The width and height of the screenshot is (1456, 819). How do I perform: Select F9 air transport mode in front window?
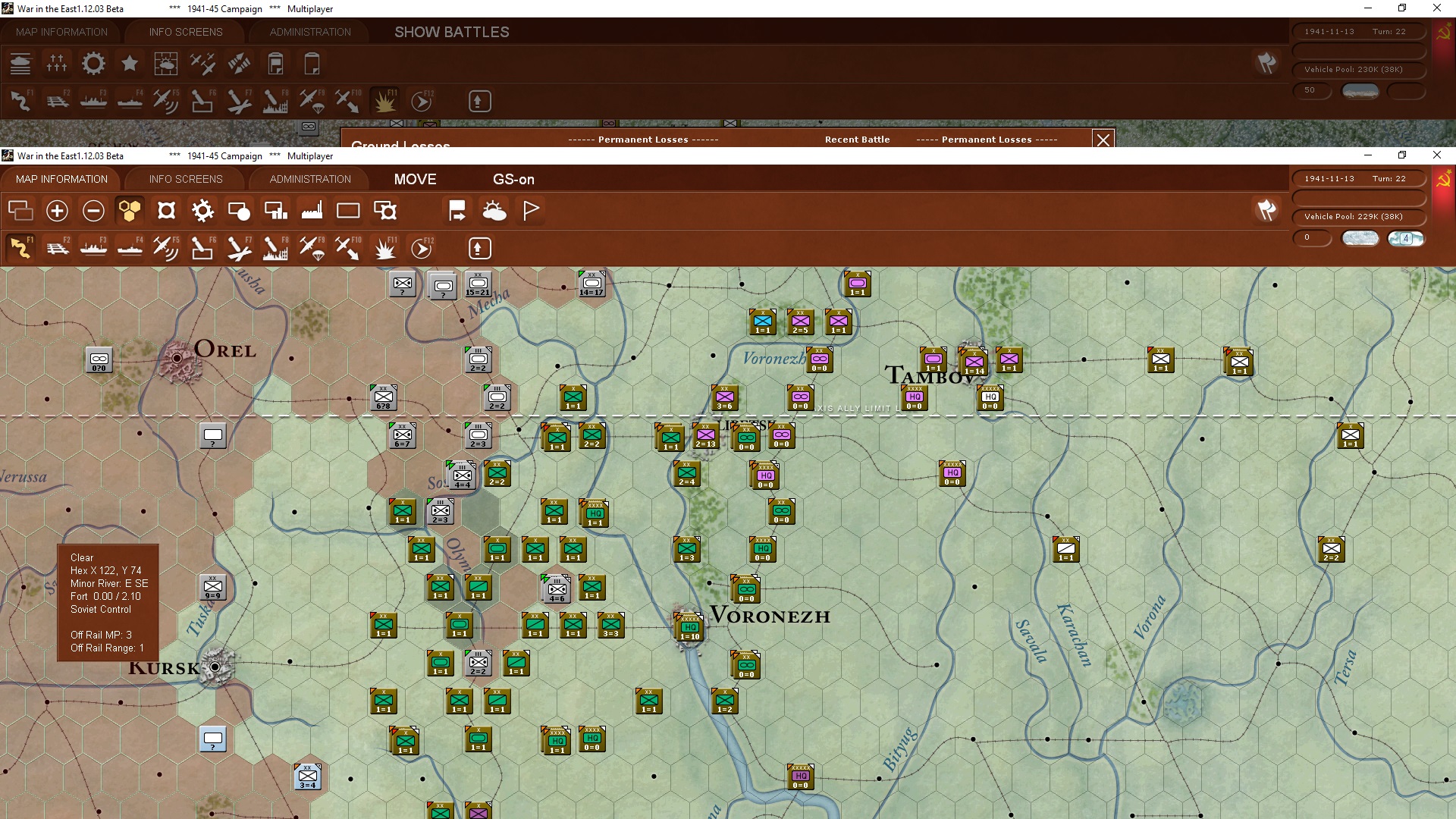312,248
